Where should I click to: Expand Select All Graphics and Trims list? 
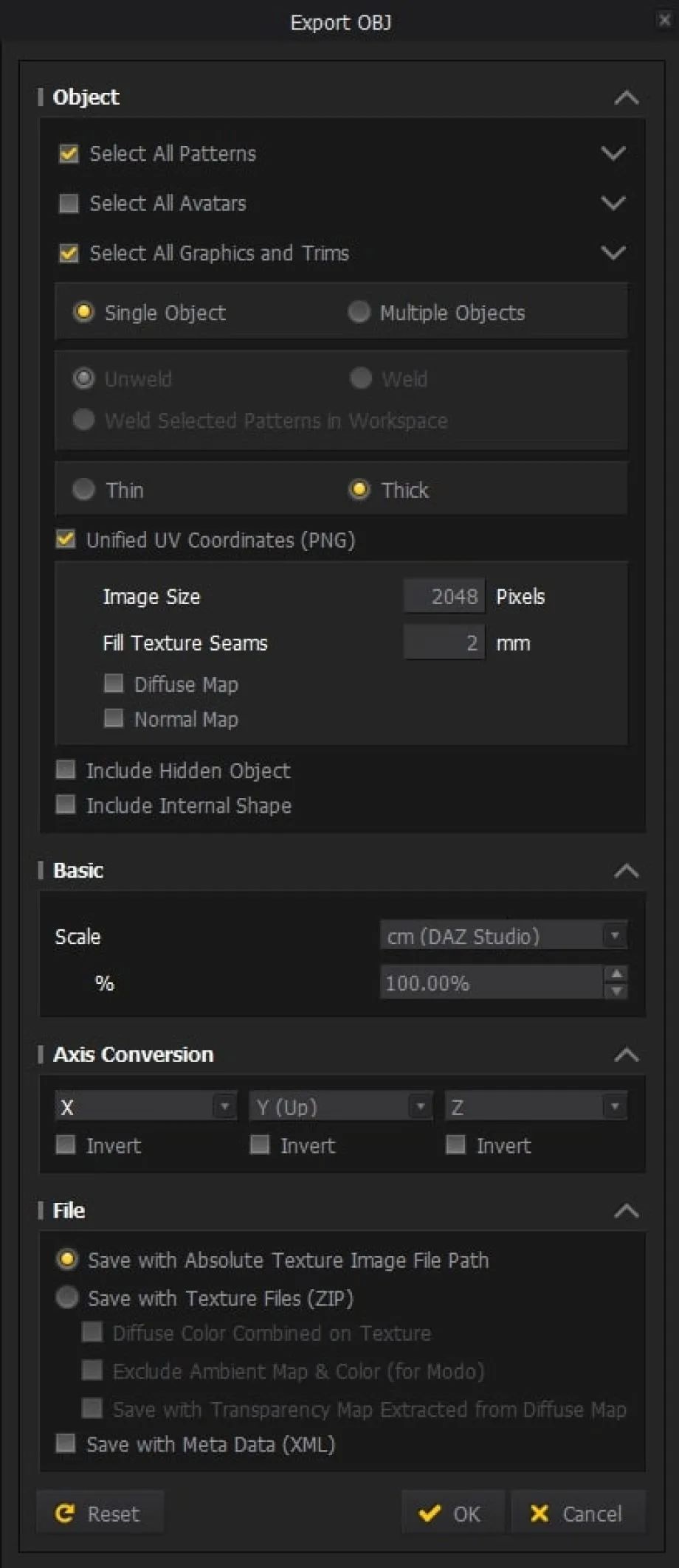(x=613, y=253)
